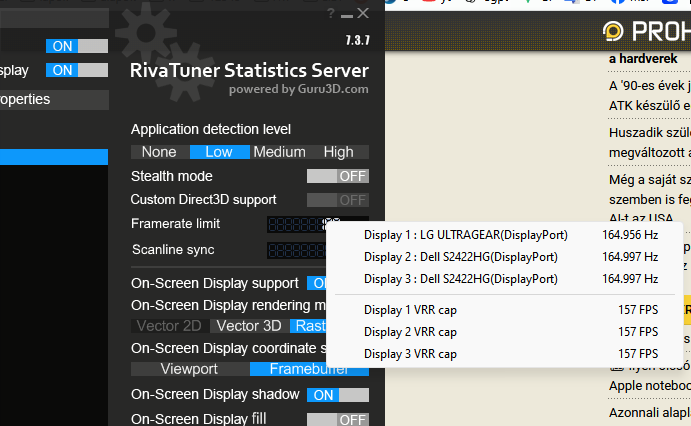
Task: Turn off On-Screen Display shadow
Action: tap(337, 395)
